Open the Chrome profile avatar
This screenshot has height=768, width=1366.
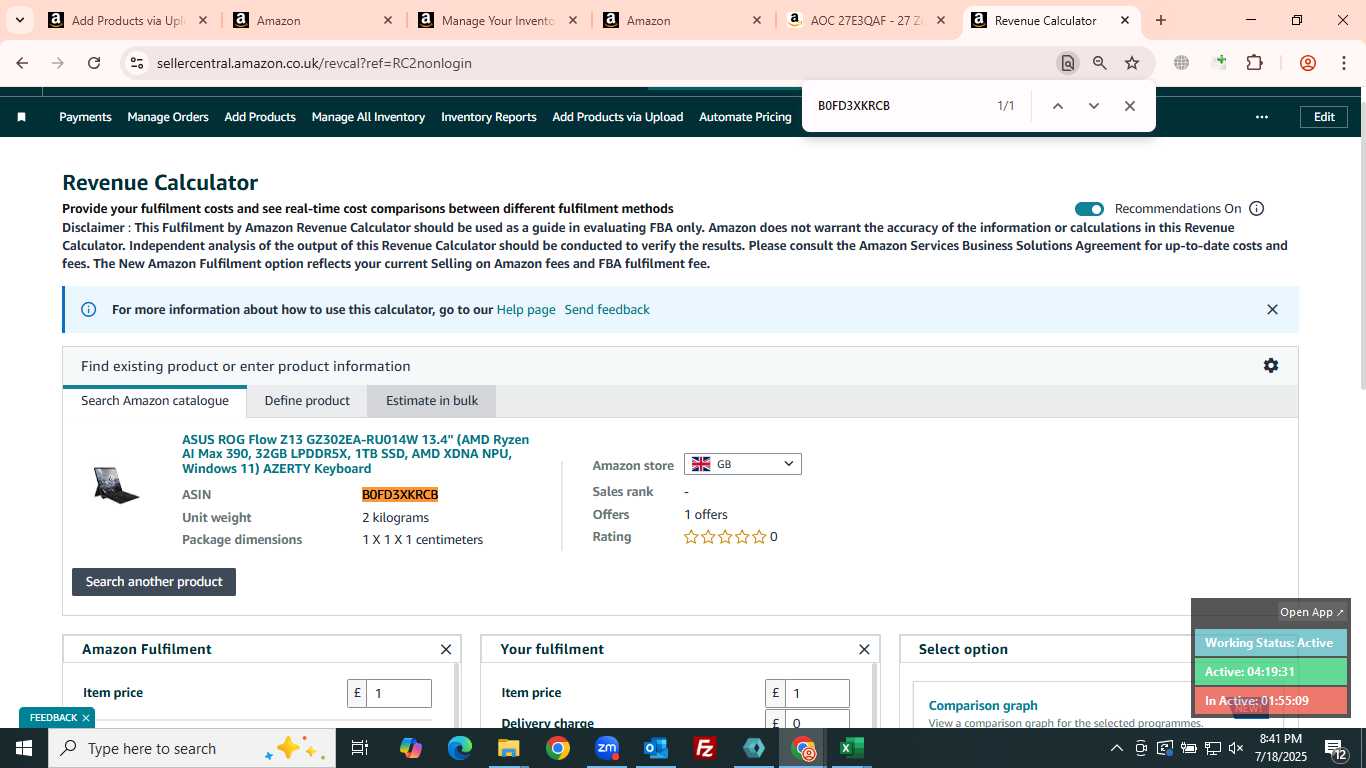point(1307,63)
